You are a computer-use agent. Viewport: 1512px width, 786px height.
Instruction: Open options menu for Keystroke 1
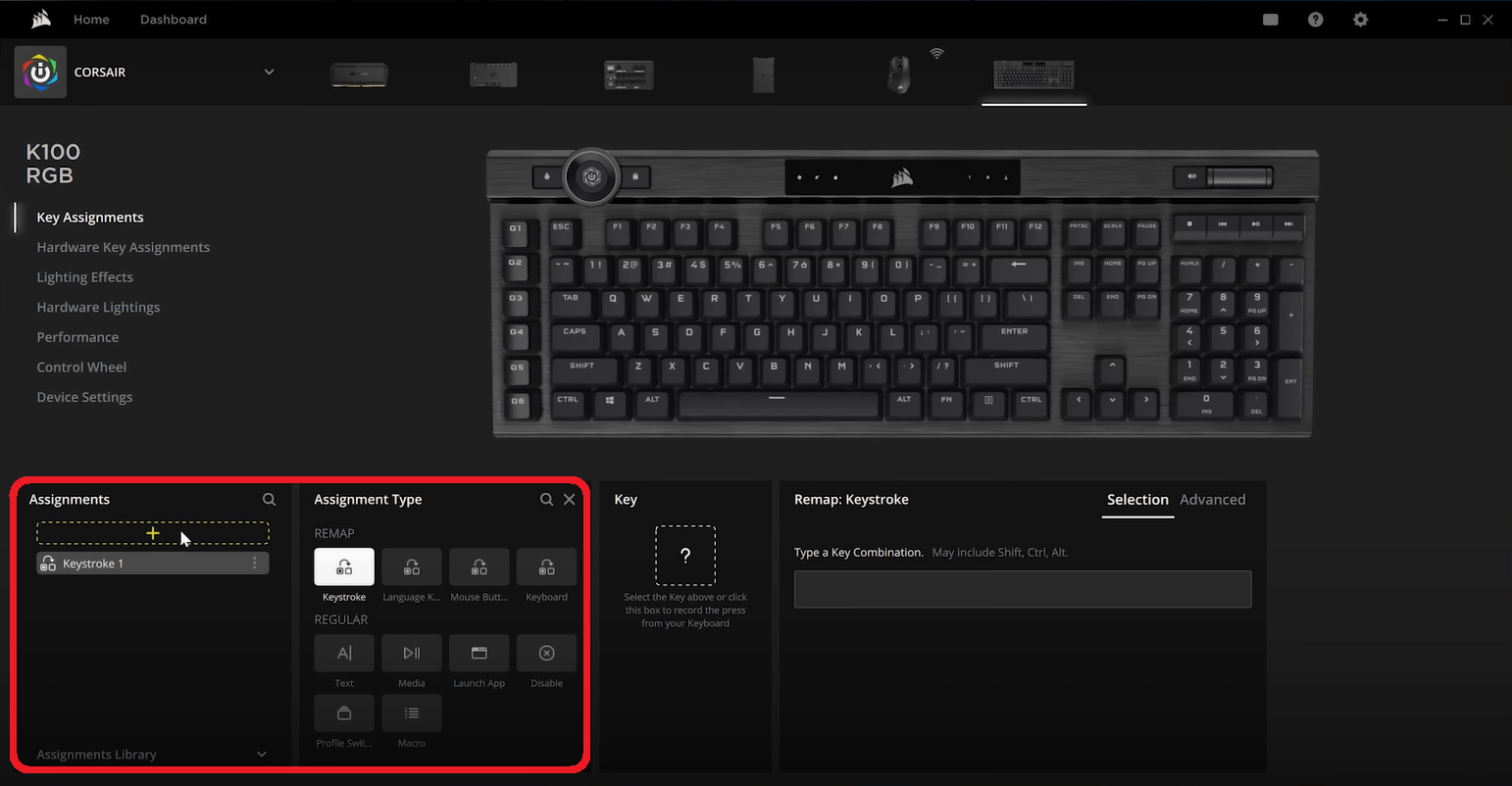pos(254,563)
